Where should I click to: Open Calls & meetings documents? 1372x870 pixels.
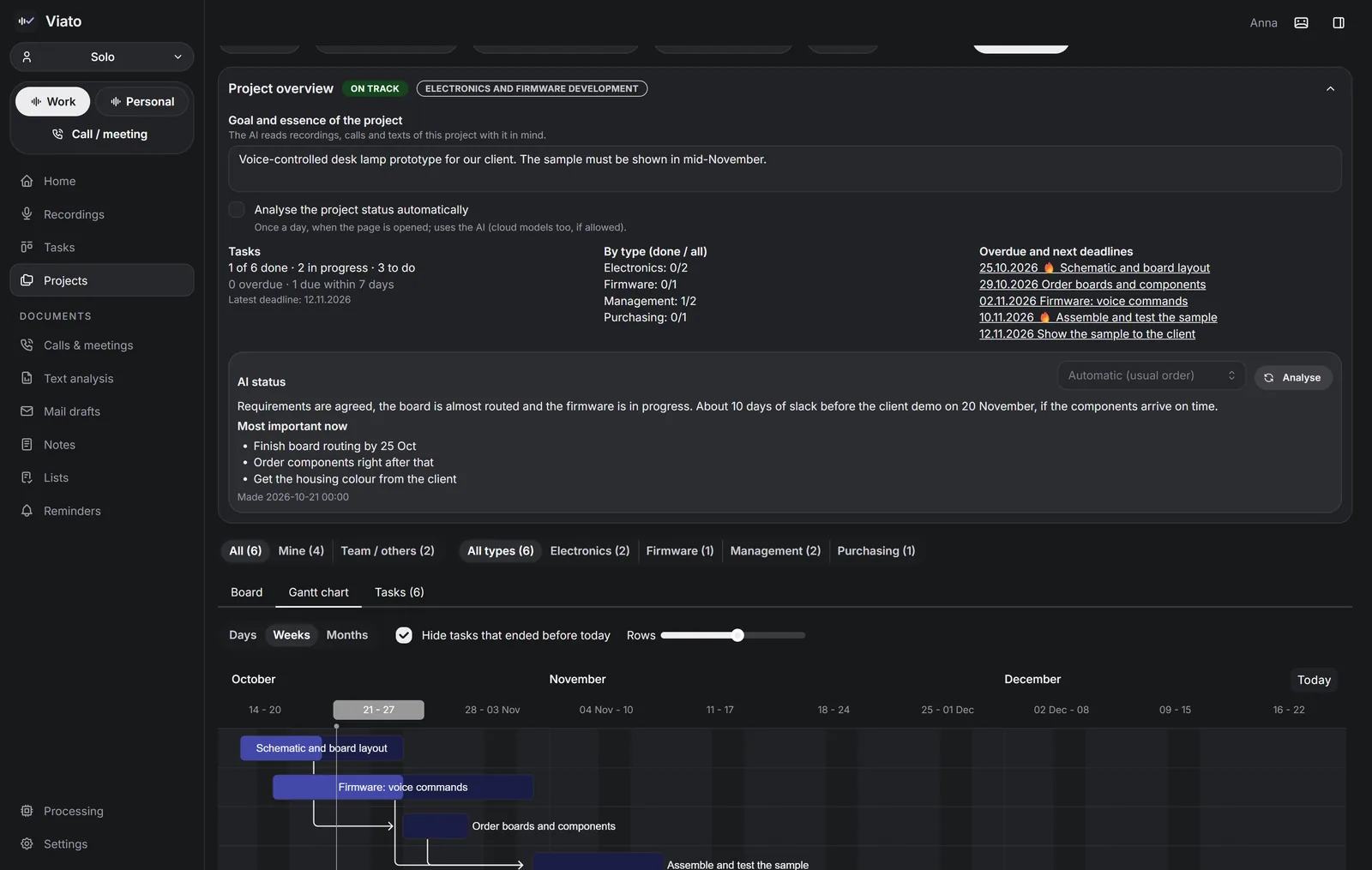[x=102, y=345]
